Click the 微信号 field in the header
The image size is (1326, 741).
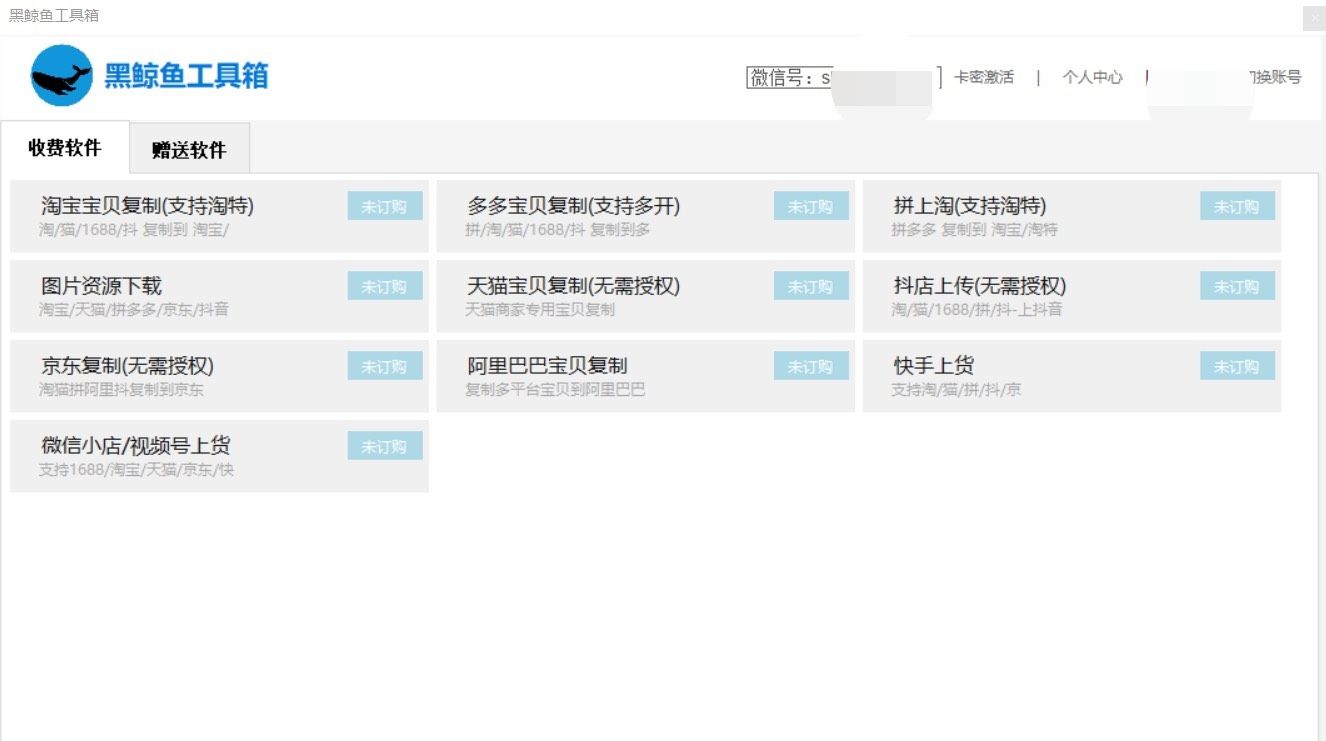844,77
